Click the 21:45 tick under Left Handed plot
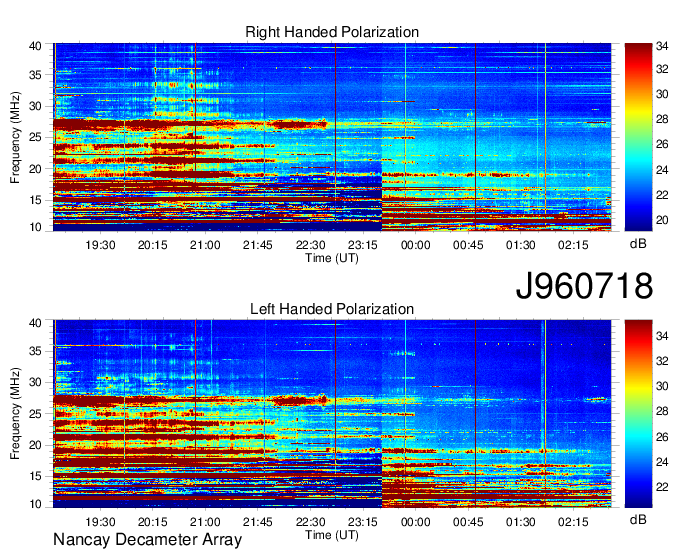This screenshot has height=552, width=680. coord(258,522)
